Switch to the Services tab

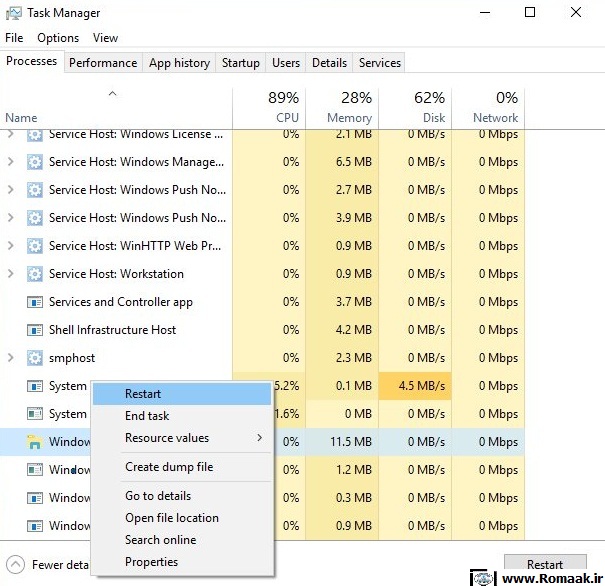pos(380,63)
